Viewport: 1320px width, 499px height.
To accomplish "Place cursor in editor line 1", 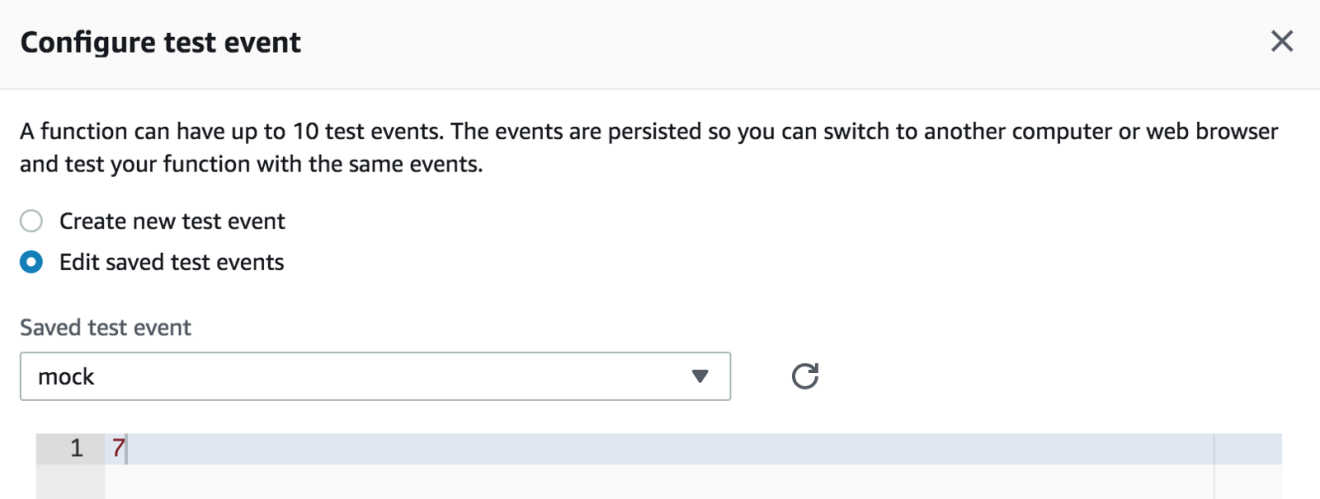I will 659,449.
